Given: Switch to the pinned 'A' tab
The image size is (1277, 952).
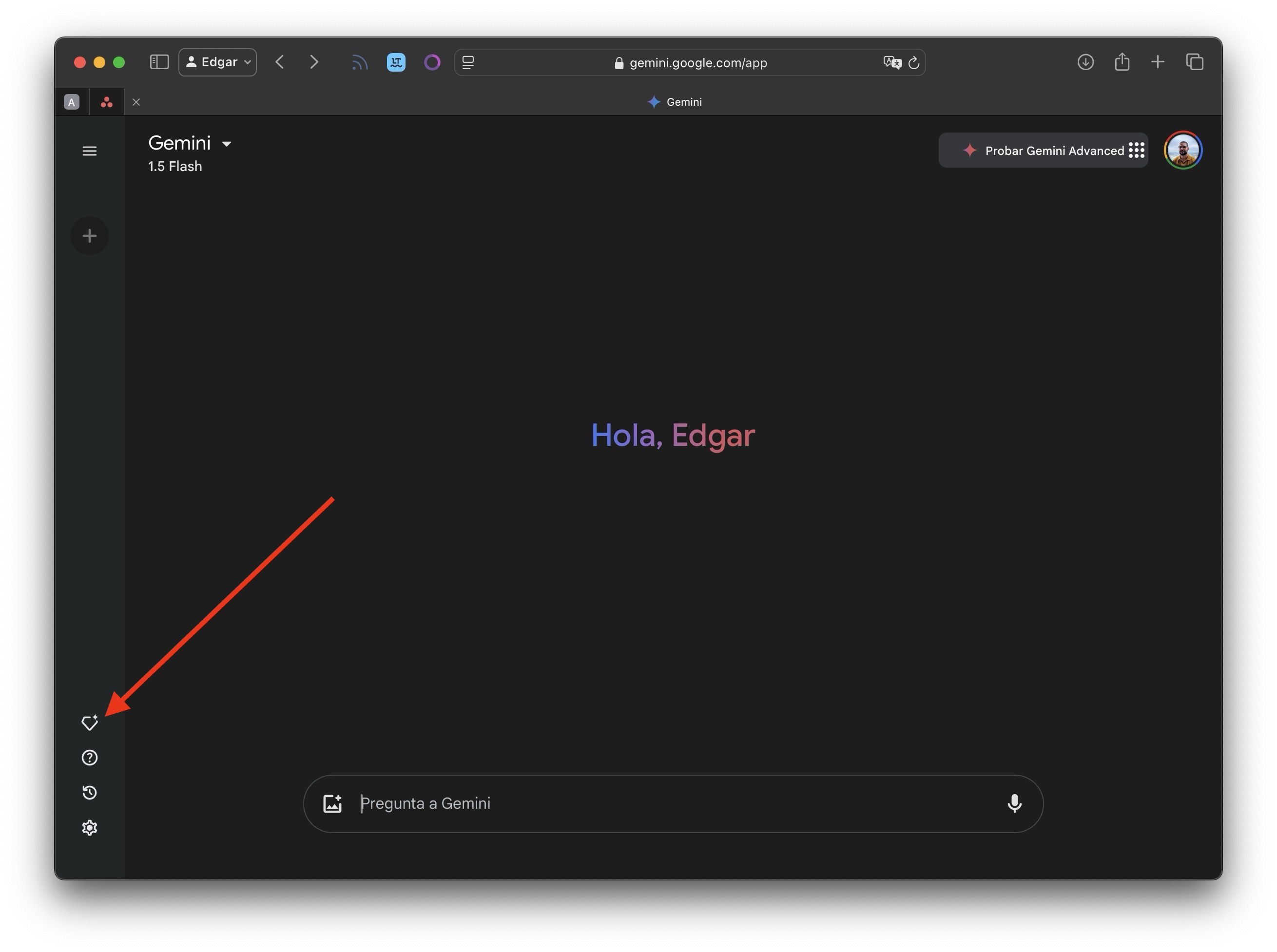Looking at the screenshot, I should 72,102.
